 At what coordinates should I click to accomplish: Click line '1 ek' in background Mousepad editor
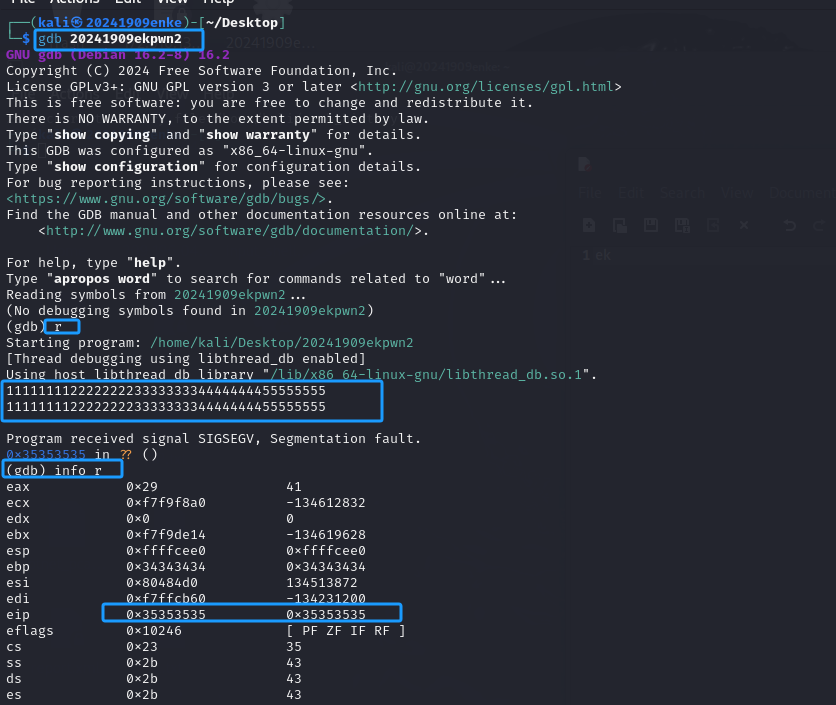(597, 255)
